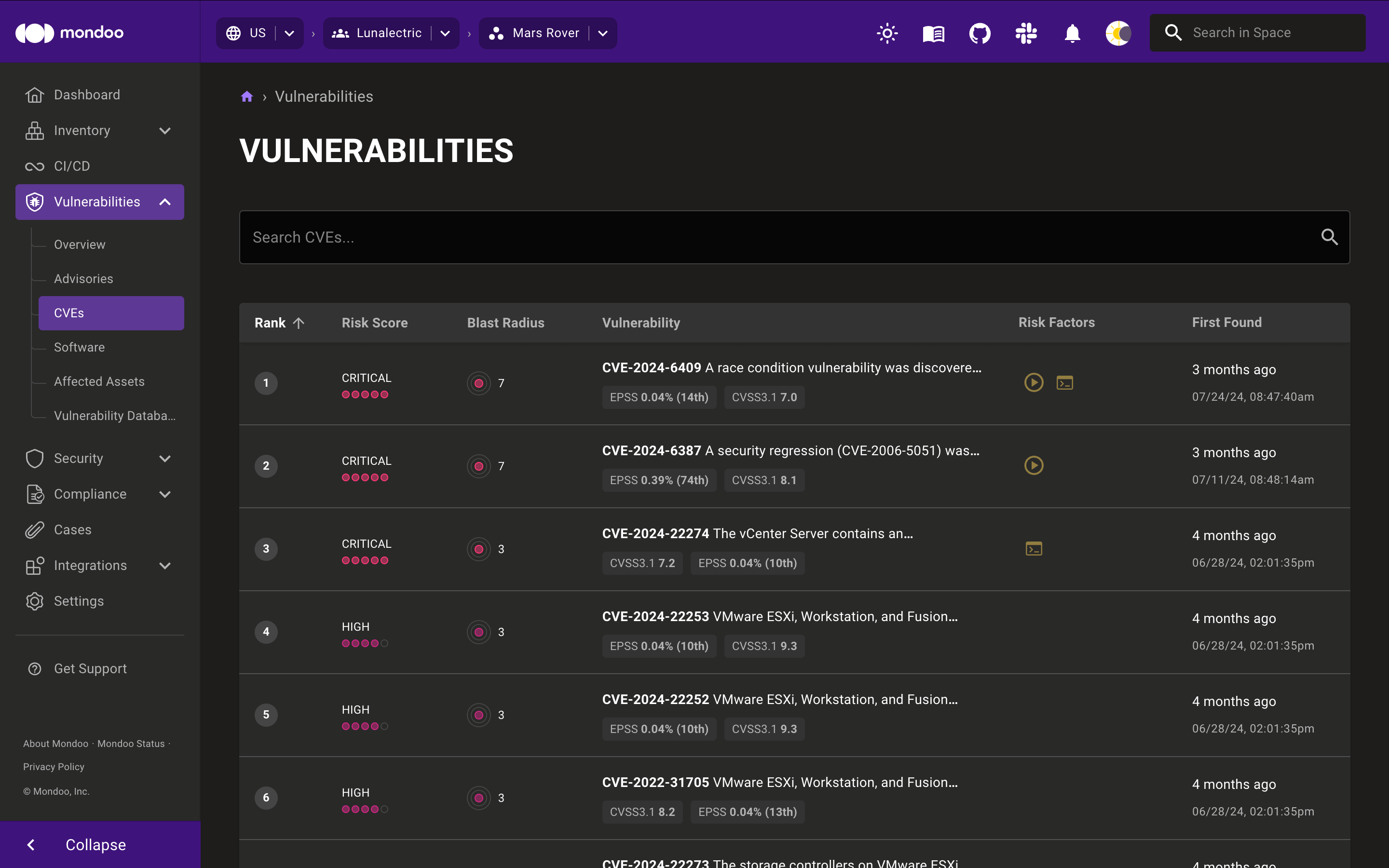Click the terminal icon on CVE-2024-22274

pos(1034,548)
